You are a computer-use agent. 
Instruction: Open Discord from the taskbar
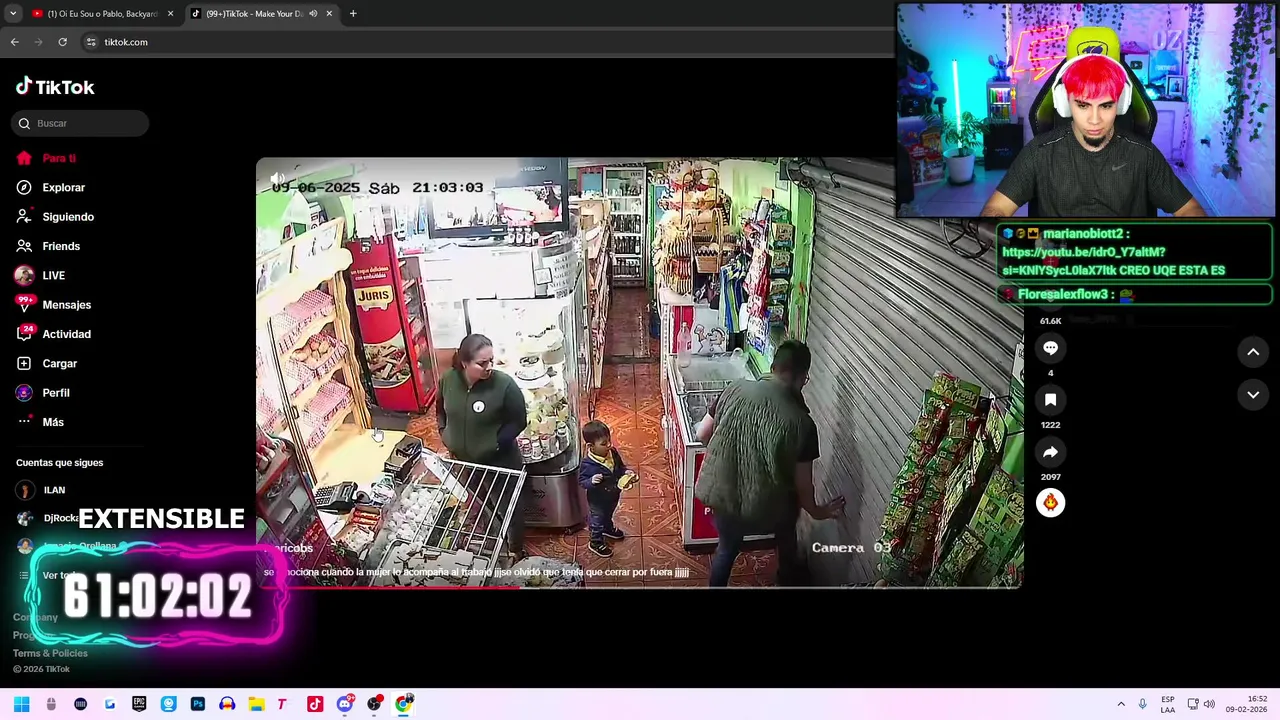345,704
